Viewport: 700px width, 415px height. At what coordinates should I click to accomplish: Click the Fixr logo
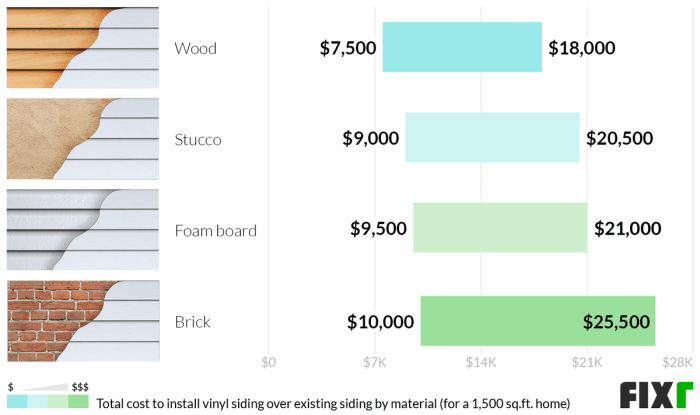point(655,395)
